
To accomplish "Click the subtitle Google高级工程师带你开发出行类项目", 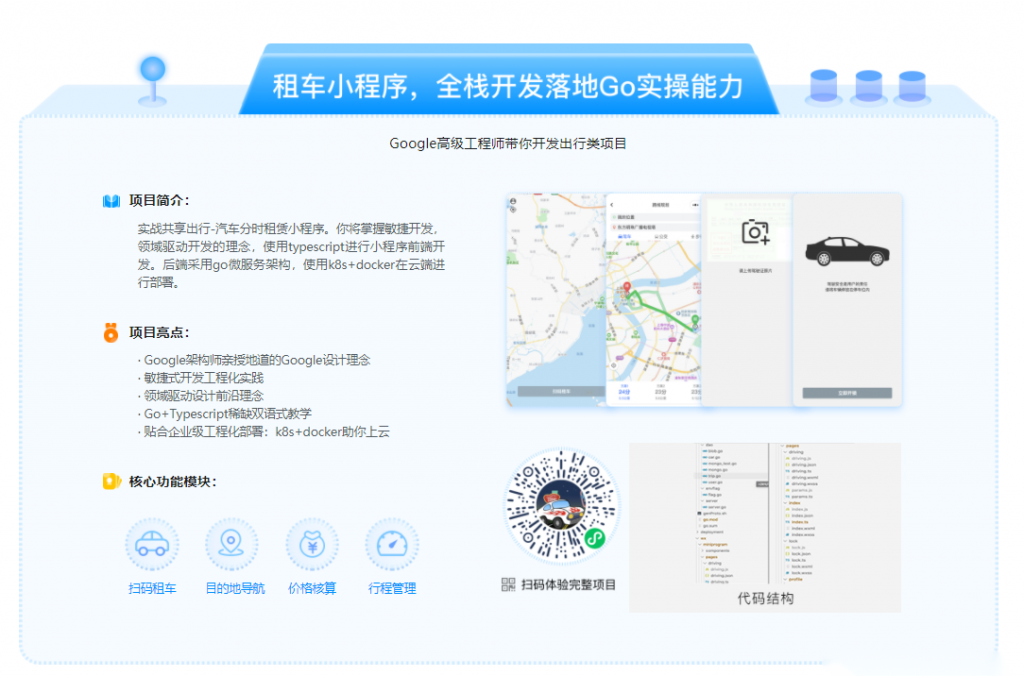I will (508, 143).
